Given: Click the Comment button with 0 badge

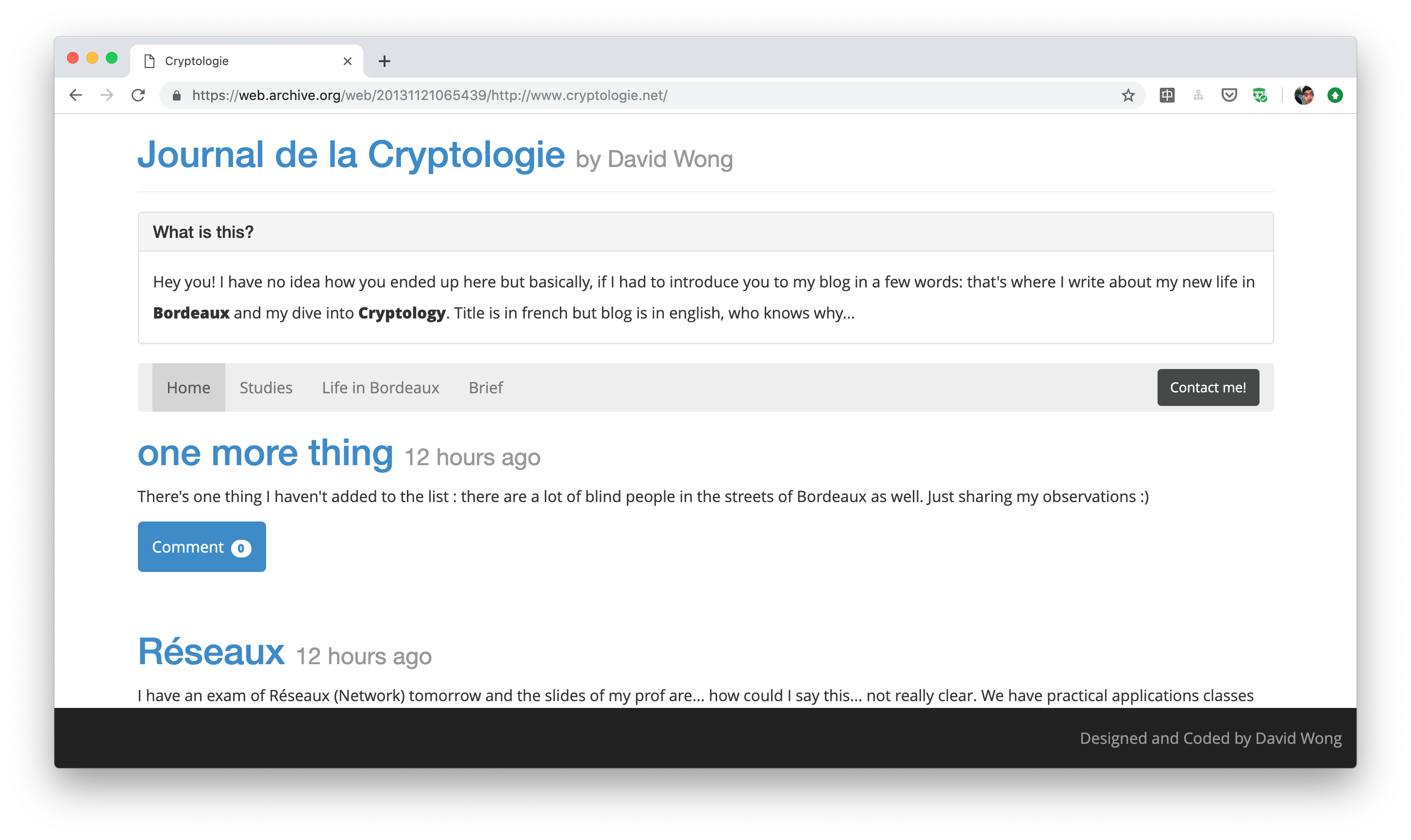Looking at the screenshot, I should pos(202,547).
